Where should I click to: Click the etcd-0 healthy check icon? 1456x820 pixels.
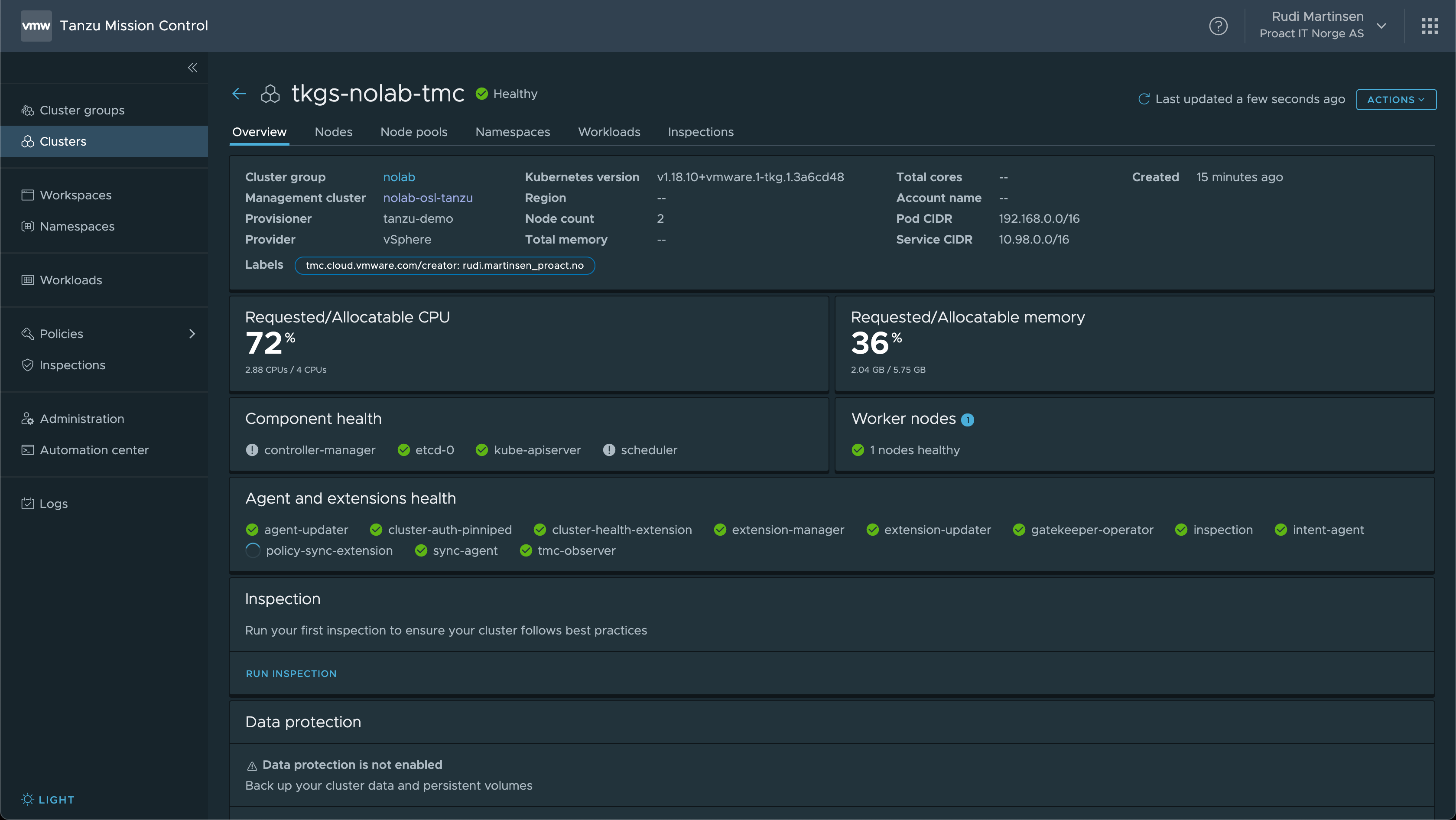click(x=403, y=450)
